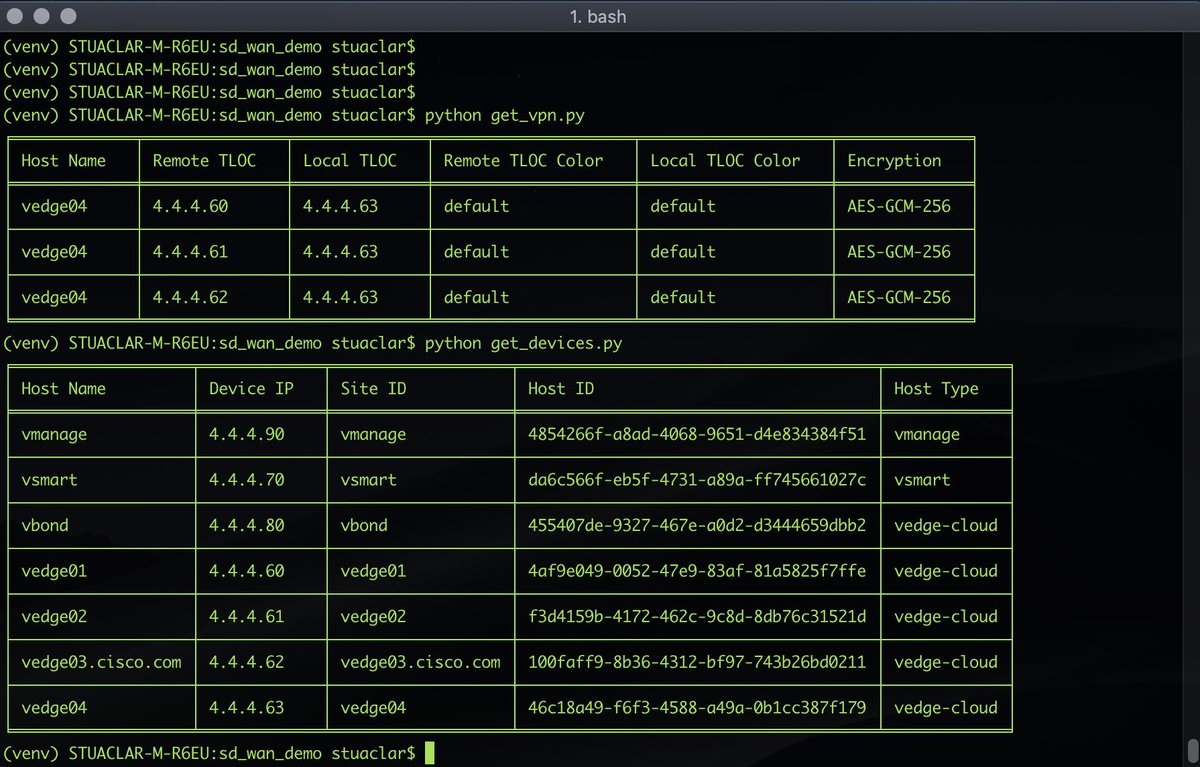Screen dimensions: 1200x767
Task: Click host name 'vbond' in devices table
Action: coord(45,525)
